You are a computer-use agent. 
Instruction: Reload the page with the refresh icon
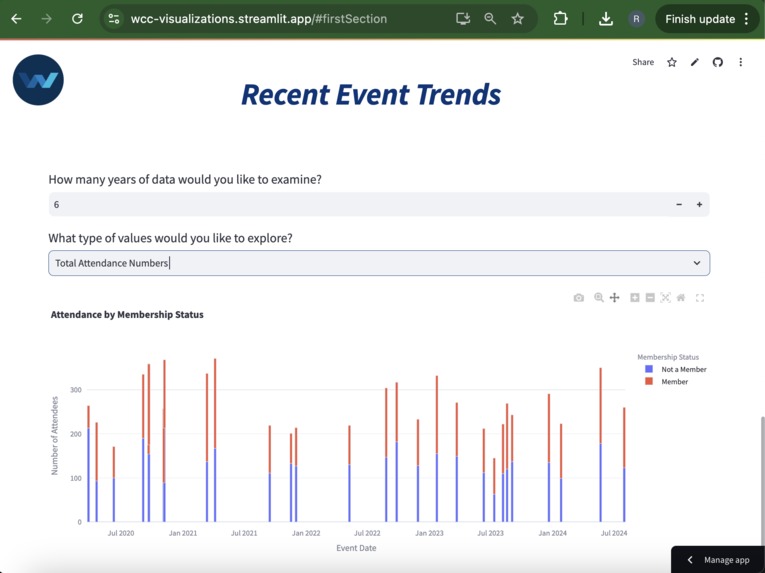(77, 19)
